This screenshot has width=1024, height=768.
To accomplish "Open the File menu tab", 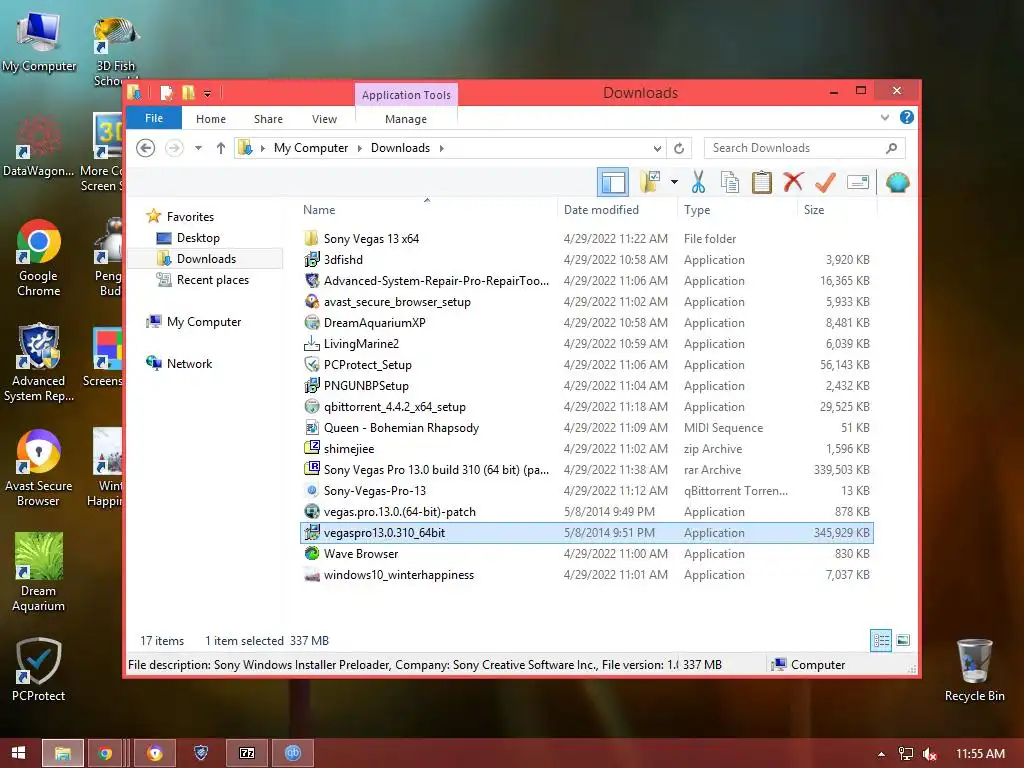I will pos(154,118).
